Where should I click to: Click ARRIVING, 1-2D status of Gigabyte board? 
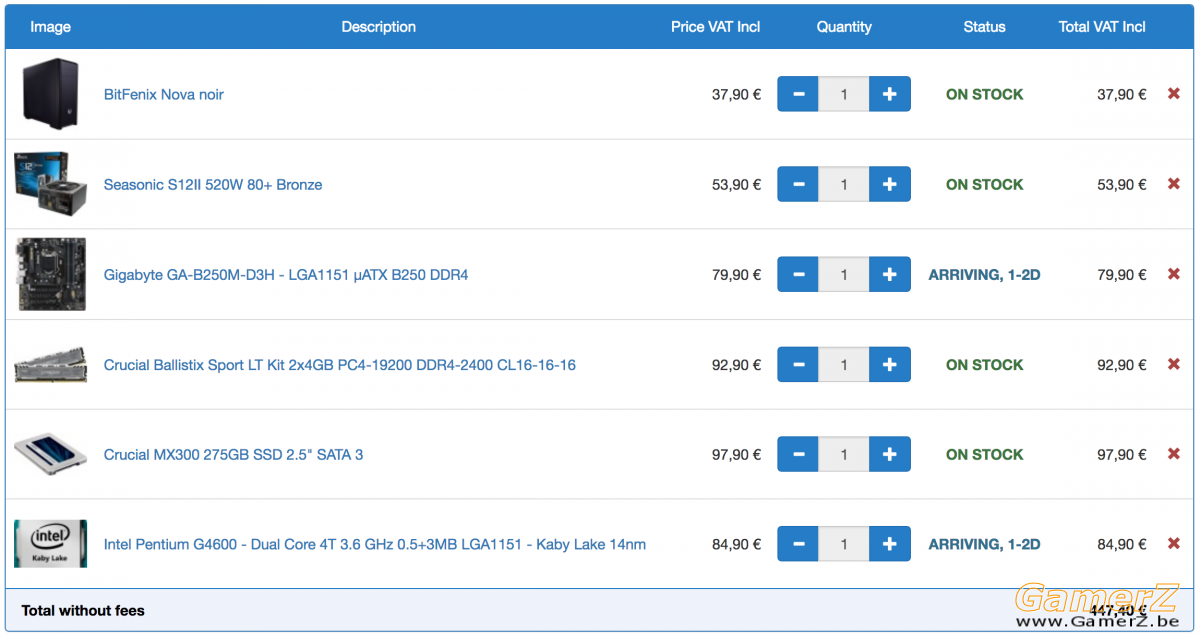[x=985, y=274]
